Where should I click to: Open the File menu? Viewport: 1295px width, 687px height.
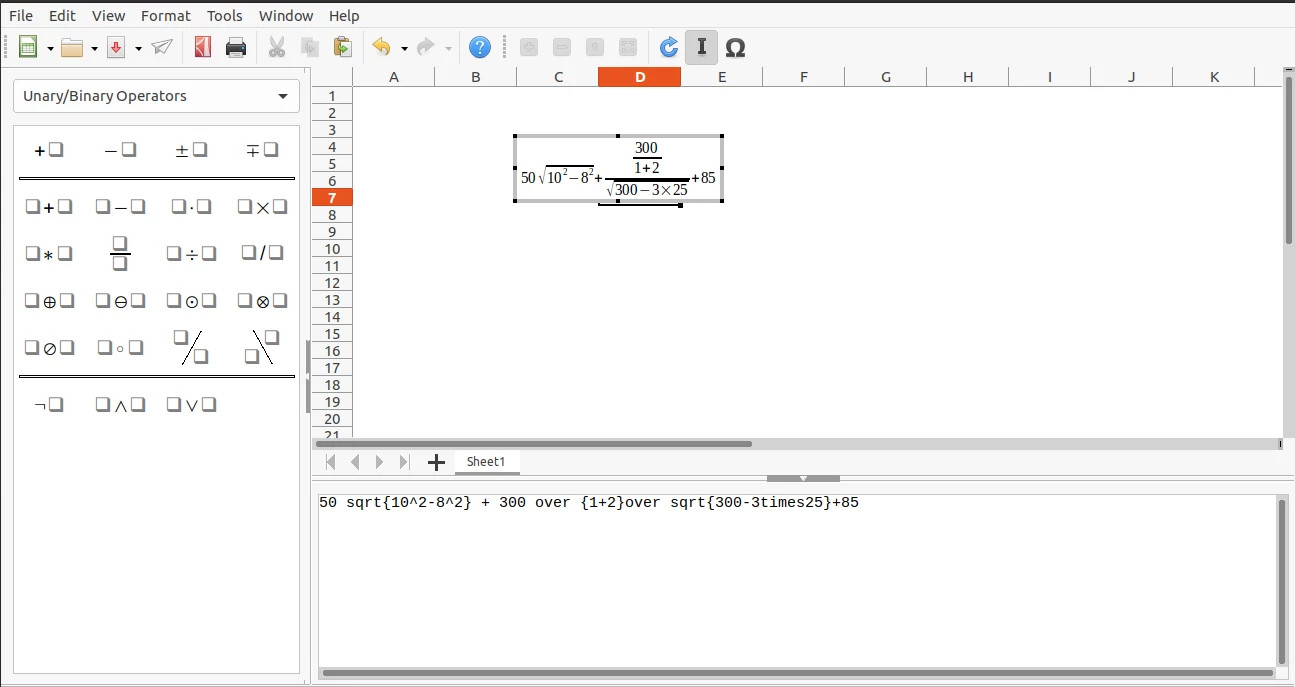pyautogui.click(x=21, y=16)
